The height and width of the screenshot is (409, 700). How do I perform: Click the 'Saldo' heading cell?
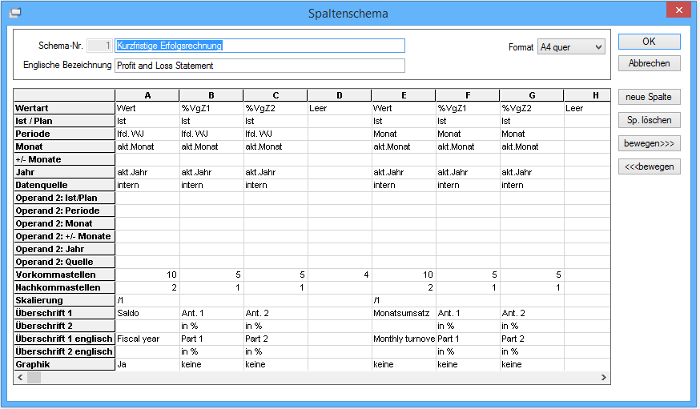(x=147, y=313)
